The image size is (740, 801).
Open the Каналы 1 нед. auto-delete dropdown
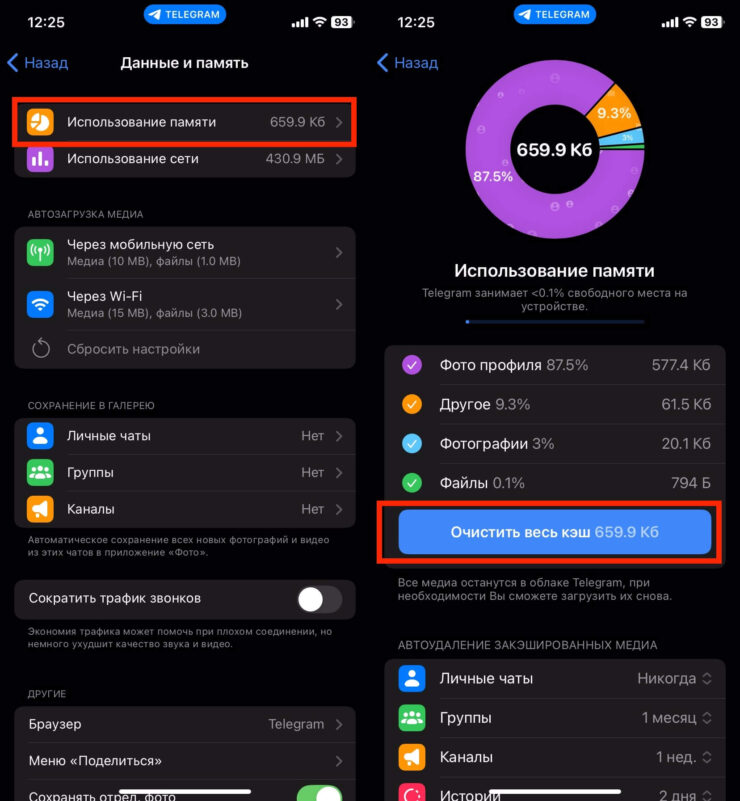pos(684,757)
